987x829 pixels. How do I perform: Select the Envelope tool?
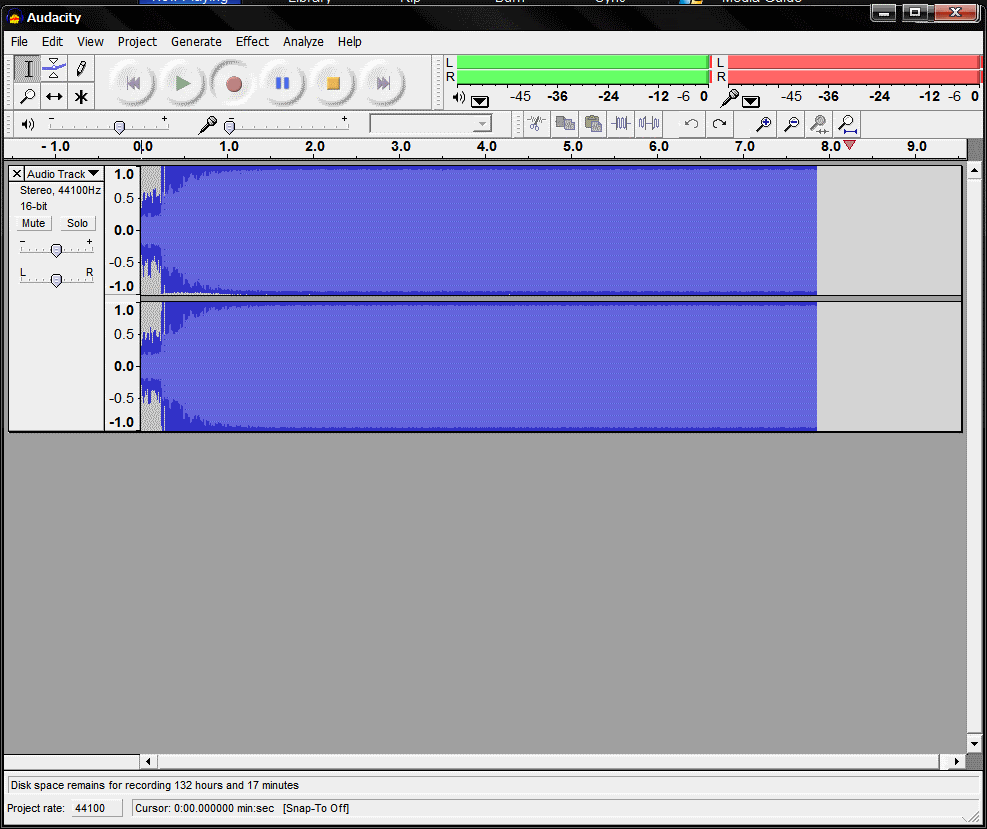tap(54, 69)
